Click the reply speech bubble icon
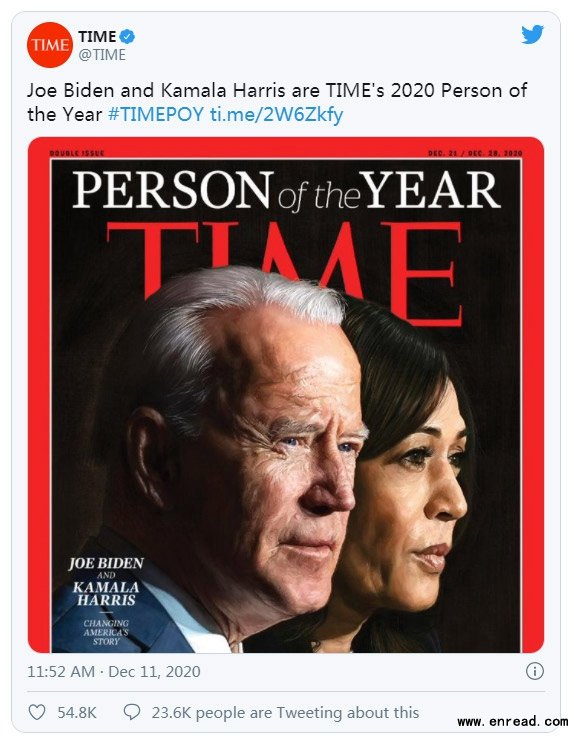Image resolution: width=574 pixels, height=740 pixels. [132, 712]
